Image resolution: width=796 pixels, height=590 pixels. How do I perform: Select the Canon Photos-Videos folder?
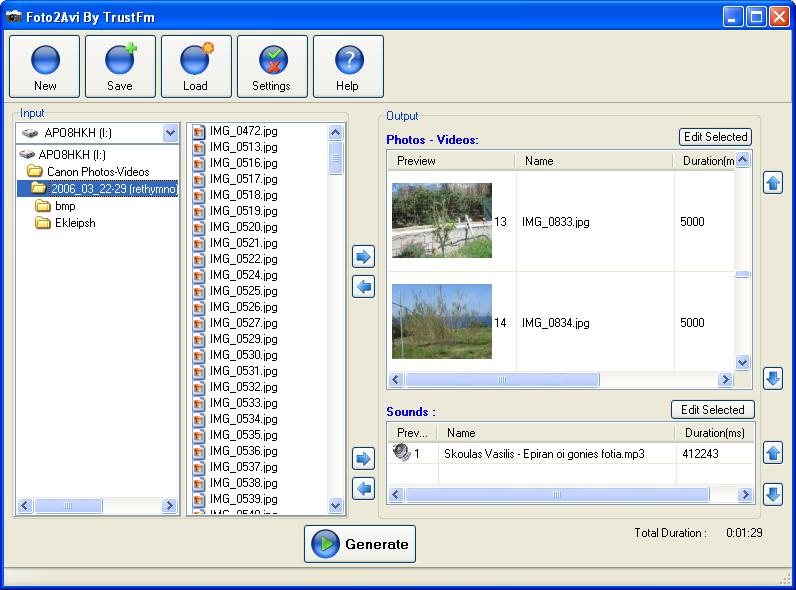pyautogui.click(x=97, y=172)
